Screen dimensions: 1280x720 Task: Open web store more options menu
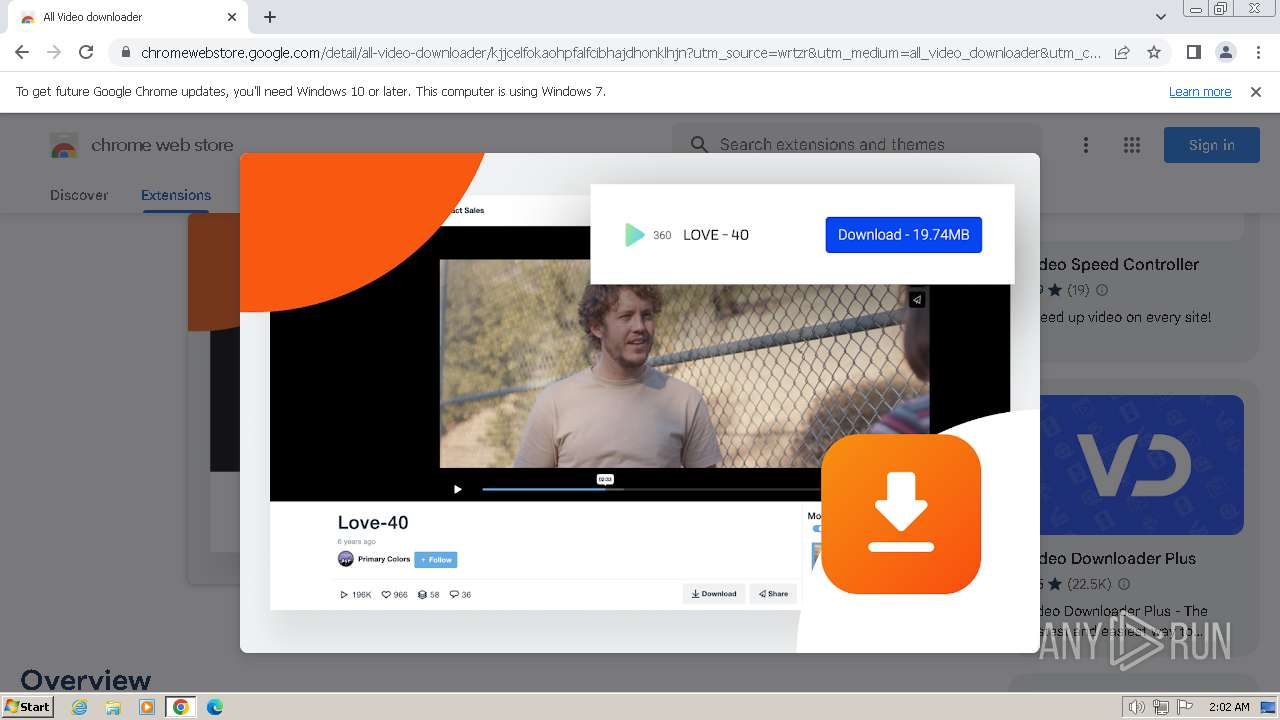[x=1086, y=145]
